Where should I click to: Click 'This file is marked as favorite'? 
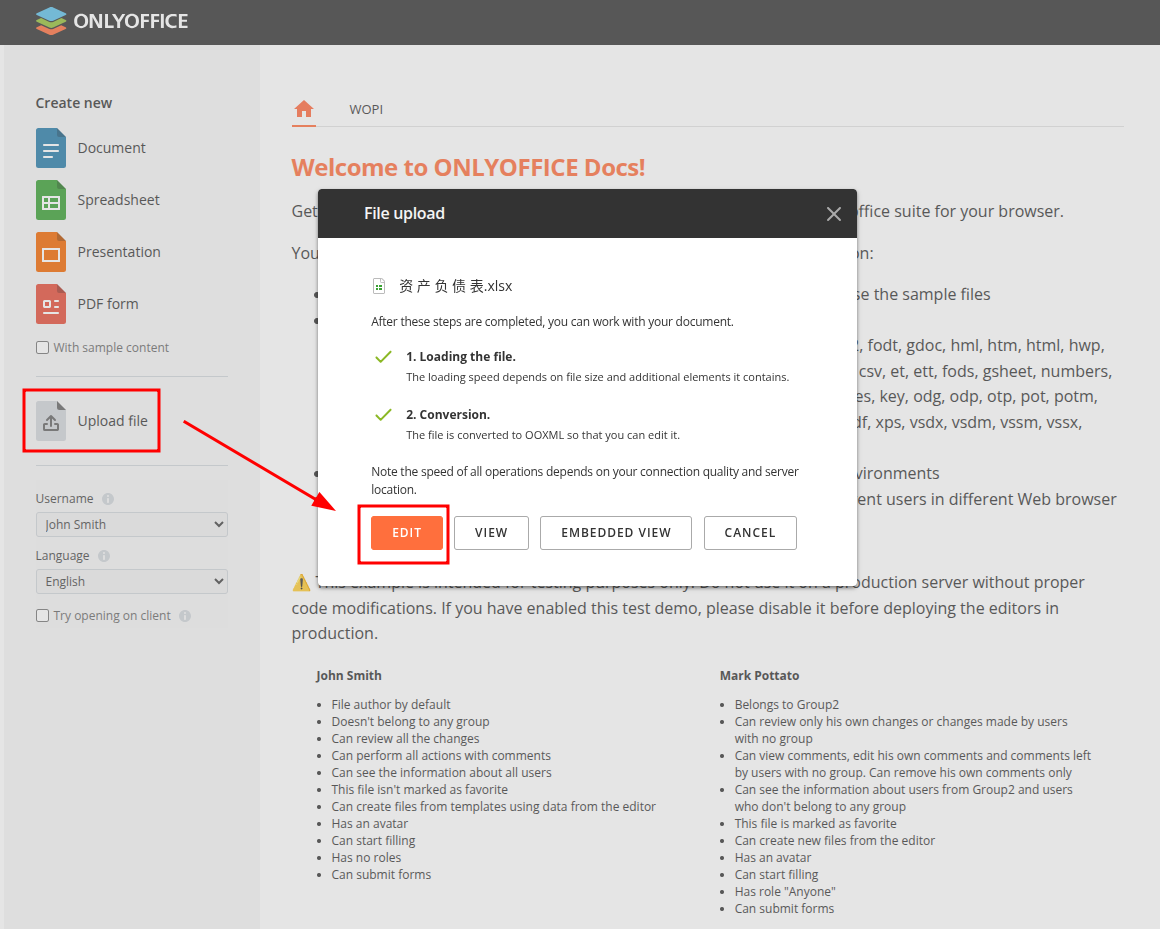pyautogui.click(x=815, y=824)
